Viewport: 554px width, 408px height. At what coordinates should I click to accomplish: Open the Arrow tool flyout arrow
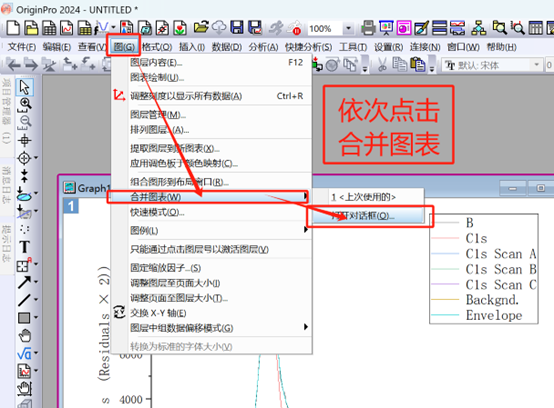36,282
